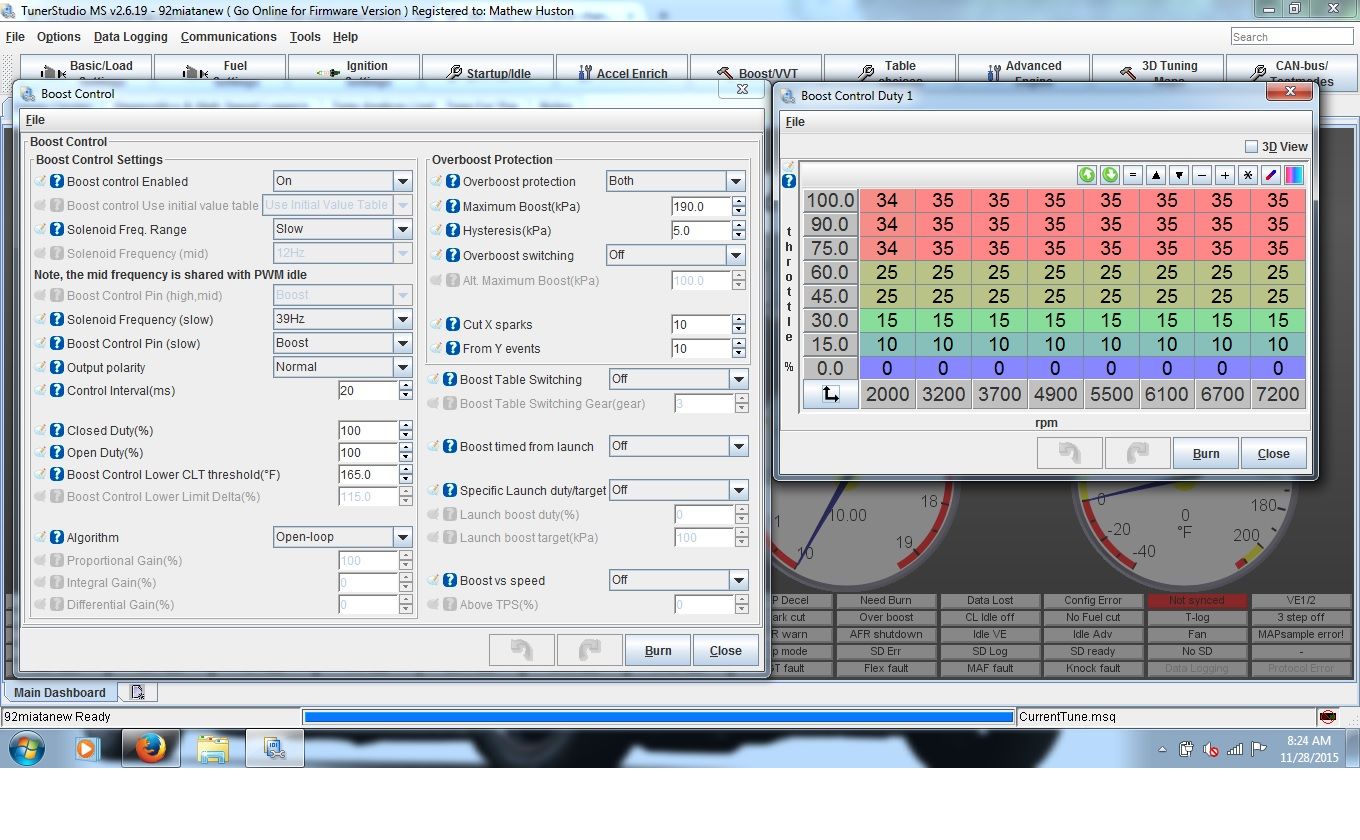Open Firefox from the taskbar

[x=150, y=748]
